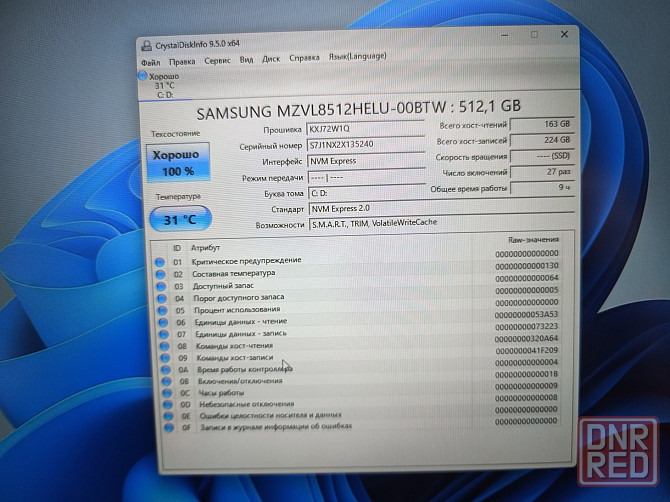Click the raw value 00000000073223
Viewport: 670px width, 502px height.
tap(526, 327)
